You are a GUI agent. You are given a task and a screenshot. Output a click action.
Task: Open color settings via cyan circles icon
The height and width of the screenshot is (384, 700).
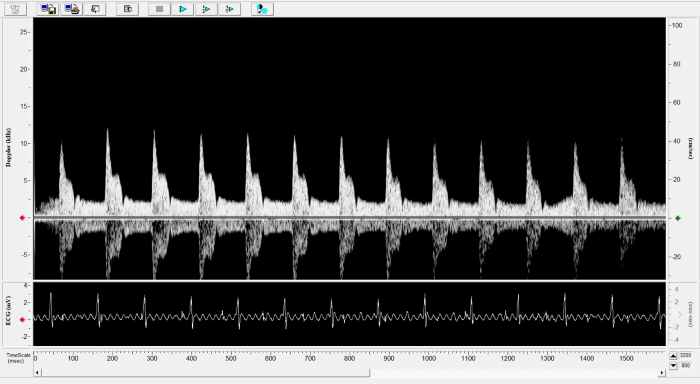(x=262, y=9)
